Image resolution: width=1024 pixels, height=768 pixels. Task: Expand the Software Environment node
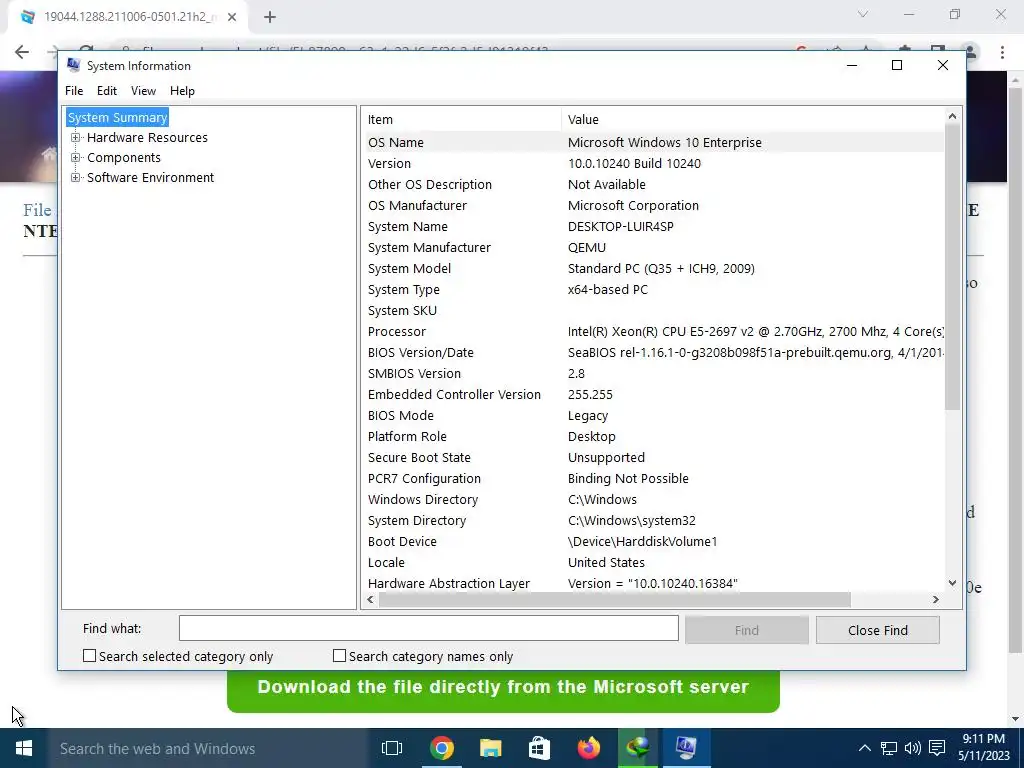(75, 178)
